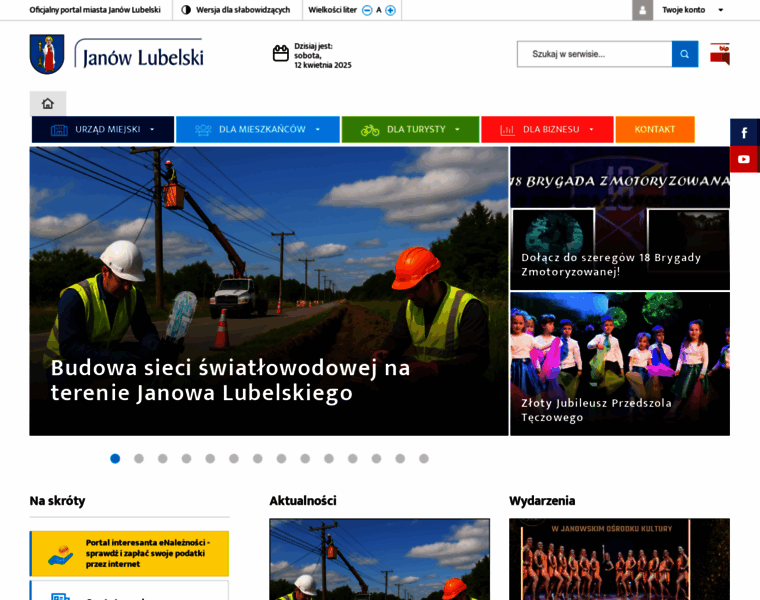The width and height of the screenshot is (760, 600).
Task: Click the Dla Biznesu chart icon
Action: pos(507,130)
